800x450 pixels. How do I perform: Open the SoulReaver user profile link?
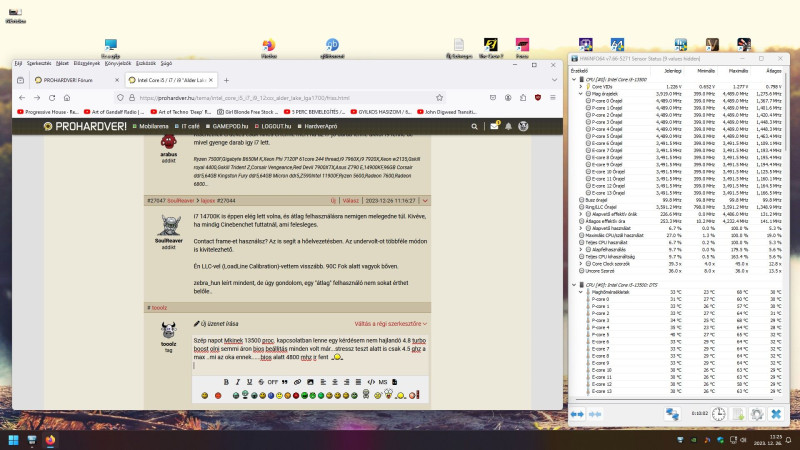click(181, 201)
